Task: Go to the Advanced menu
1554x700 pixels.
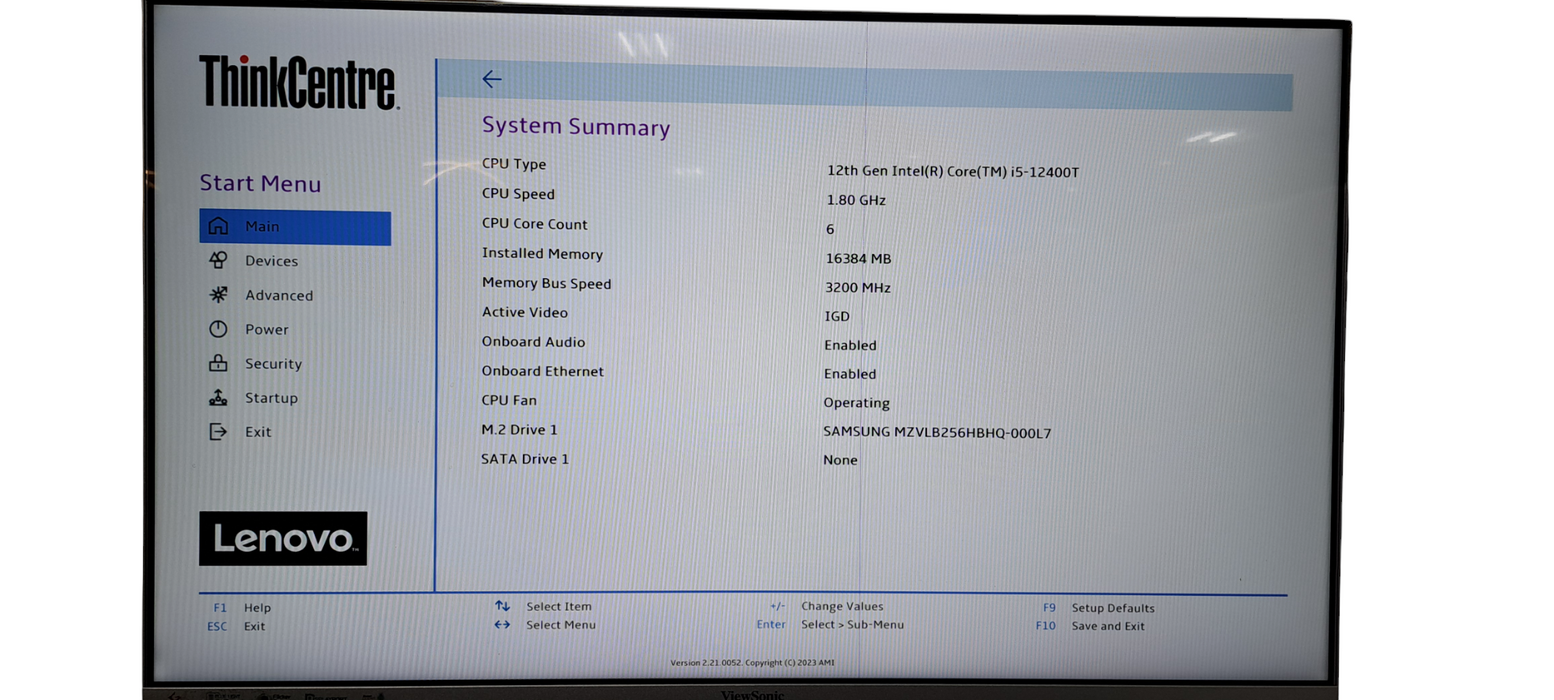Action: coord(279,295)
